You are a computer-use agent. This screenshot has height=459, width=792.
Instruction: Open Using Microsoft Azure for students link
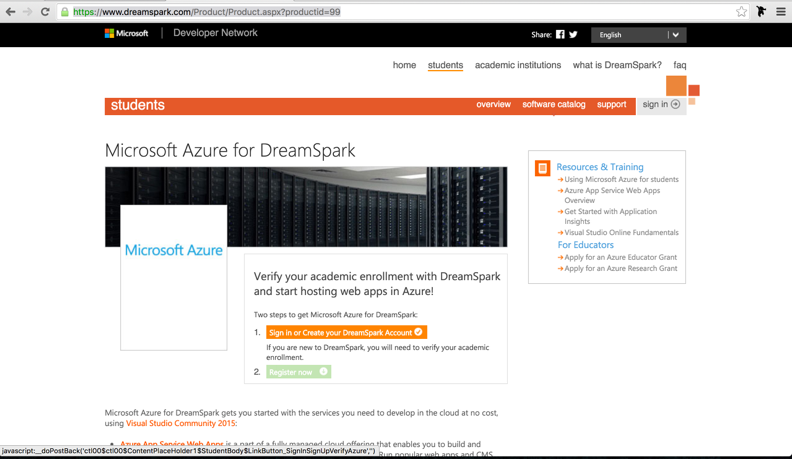[x=621, y=179]
